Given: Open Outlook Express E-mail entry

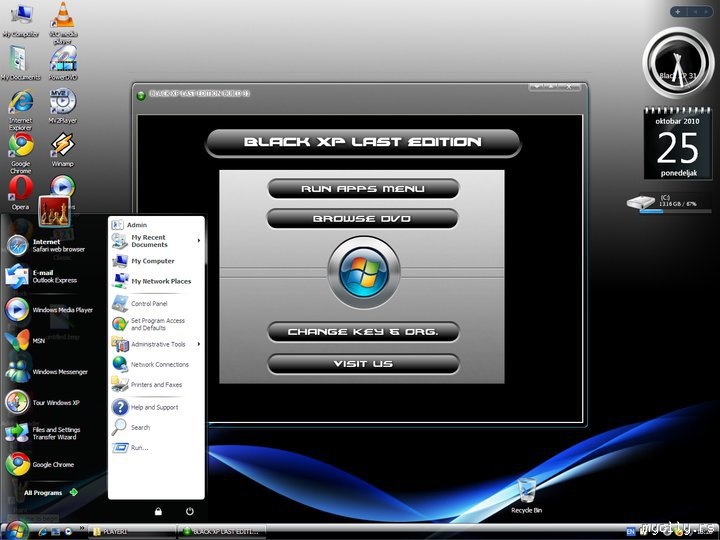Looking at the screenshot, I should tap(41, 276).
